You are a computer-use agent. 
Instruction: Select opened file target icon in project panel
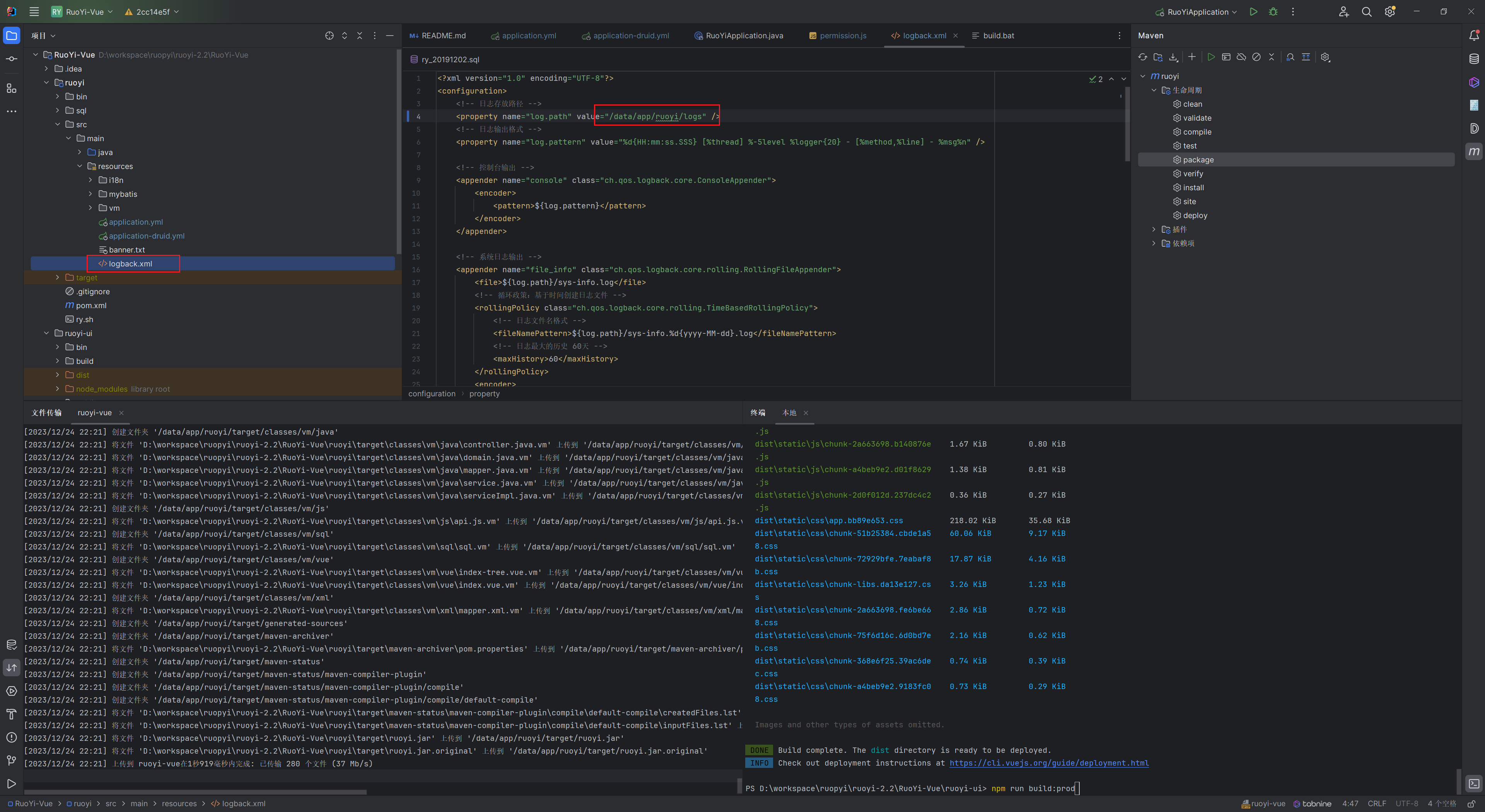[329, 36]
